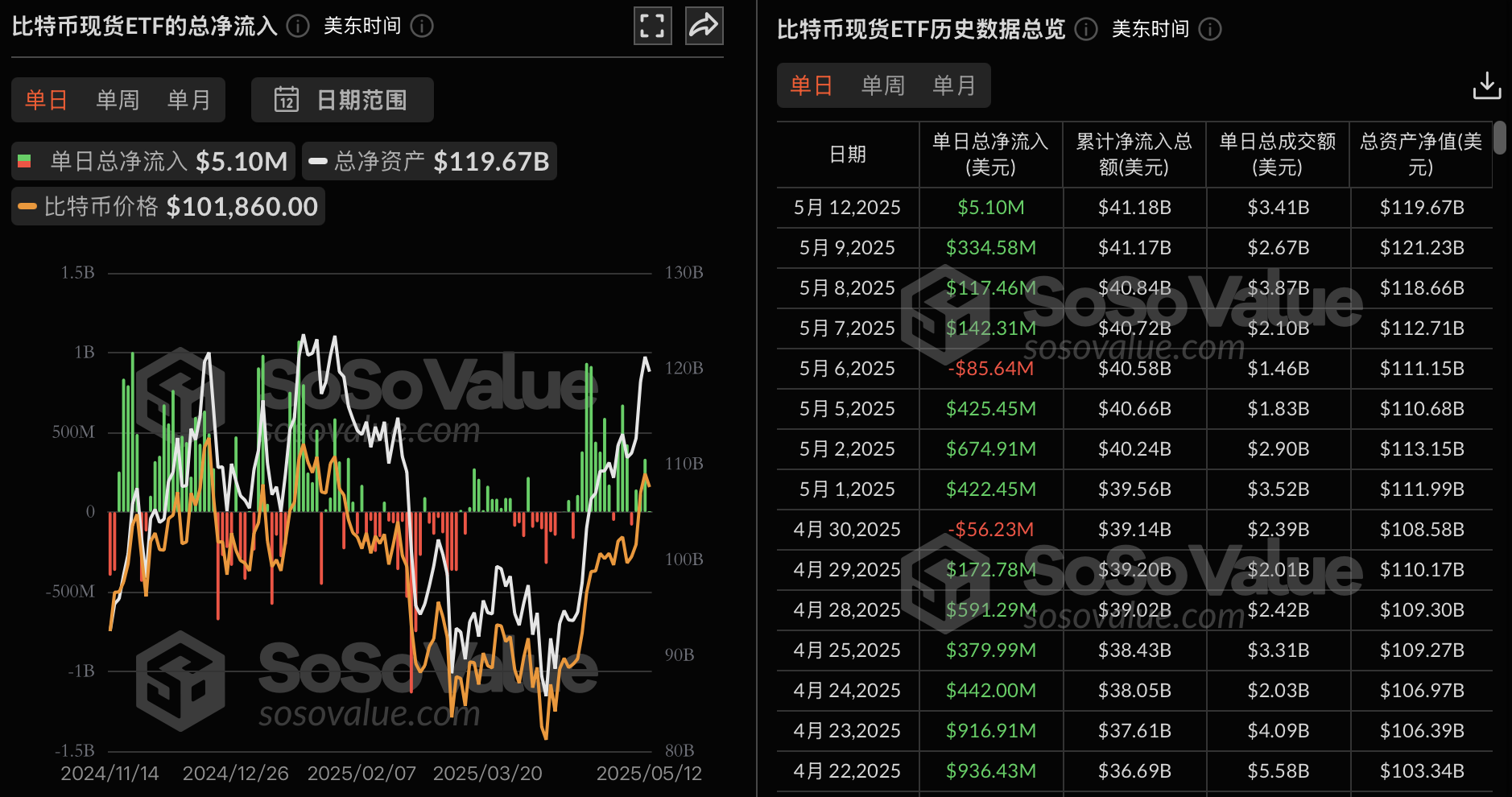Toggle 比特币价格 line in the chart legend
Image resolution: width=1512 pixels, height=797 pixels.
point(169,207)
